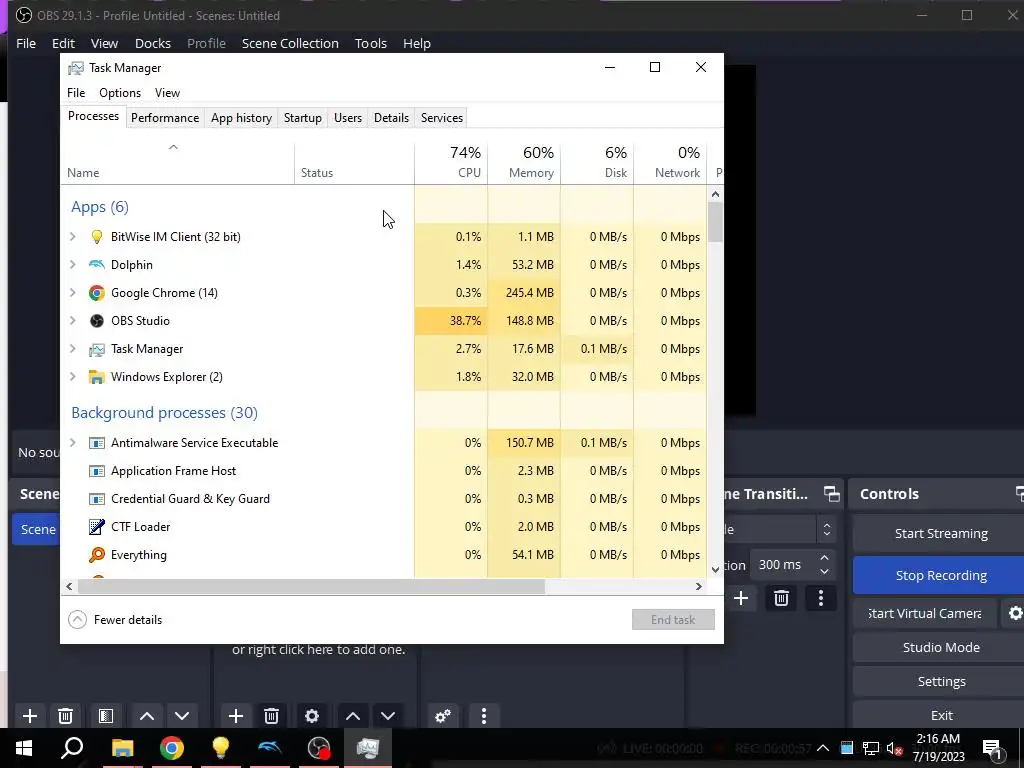The width and height of the screenshot is (1024, 768).
Task: Remove selected source with trash icon
Action: [272, 716]
